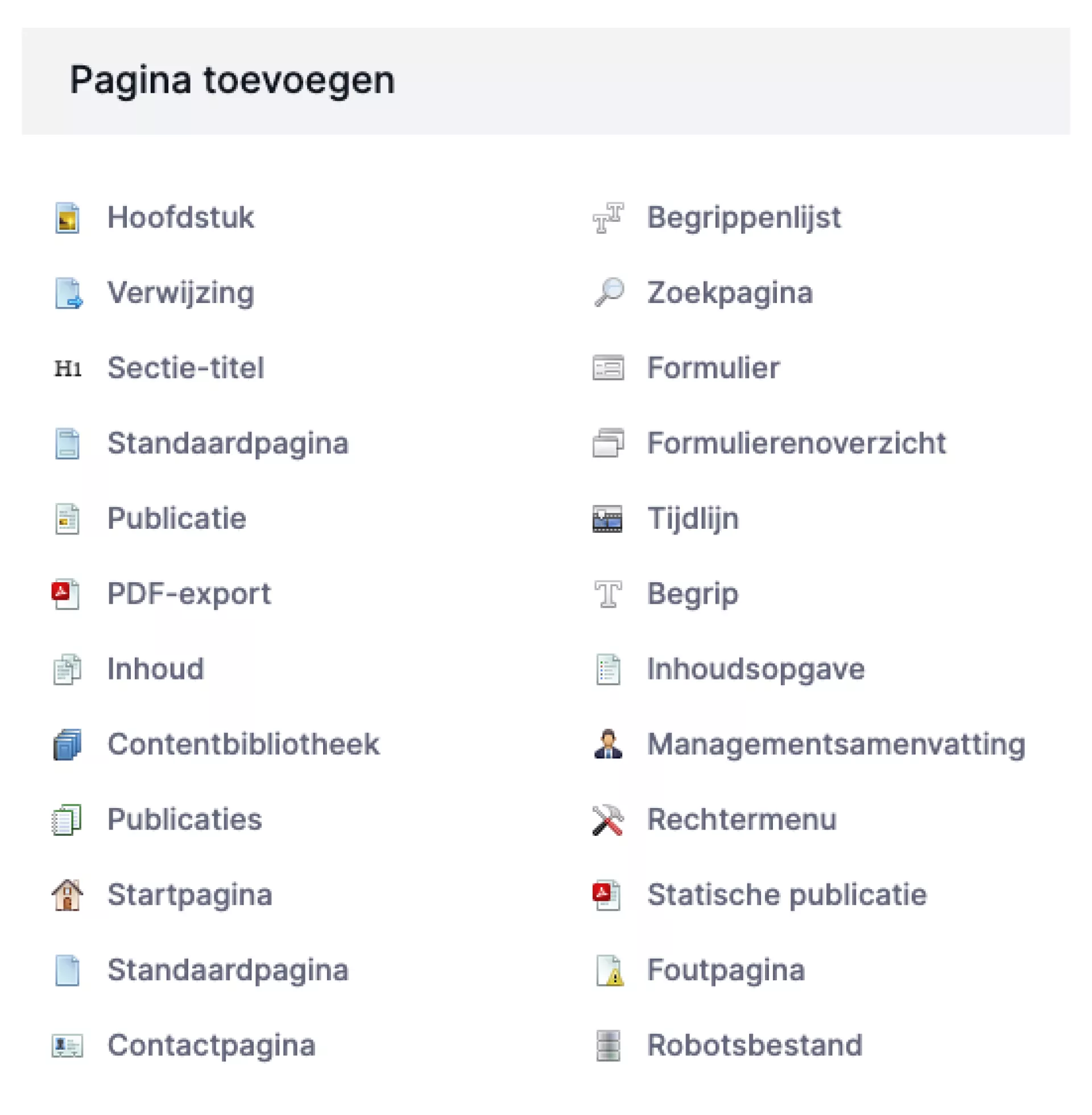Image resolution: width=1092 pixels, height=1115 pixels.
Task: Choose Formulierenoverzicht page type
Action: tap(796, 443)
